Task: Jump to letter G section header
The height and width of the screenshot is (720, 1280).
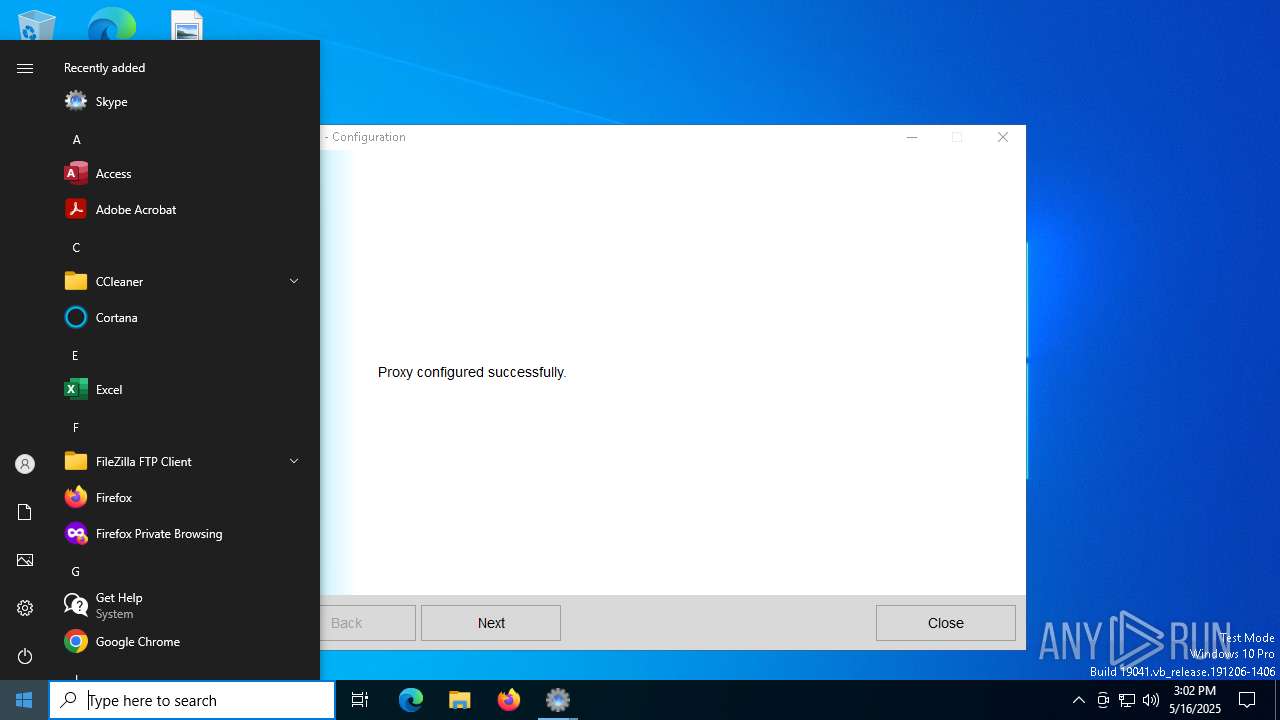Action: pos(75,572)
